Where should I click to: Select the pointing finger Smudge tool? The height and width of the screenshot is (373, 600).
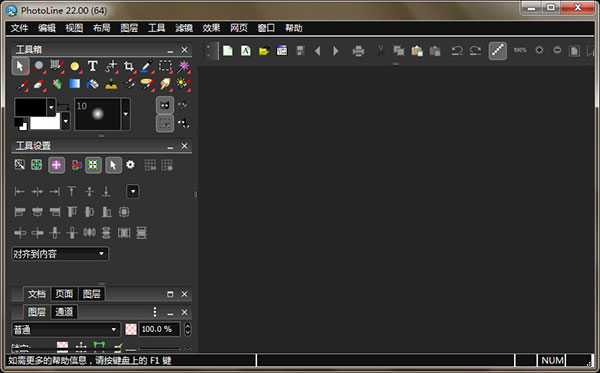click(x=165, y=84)
